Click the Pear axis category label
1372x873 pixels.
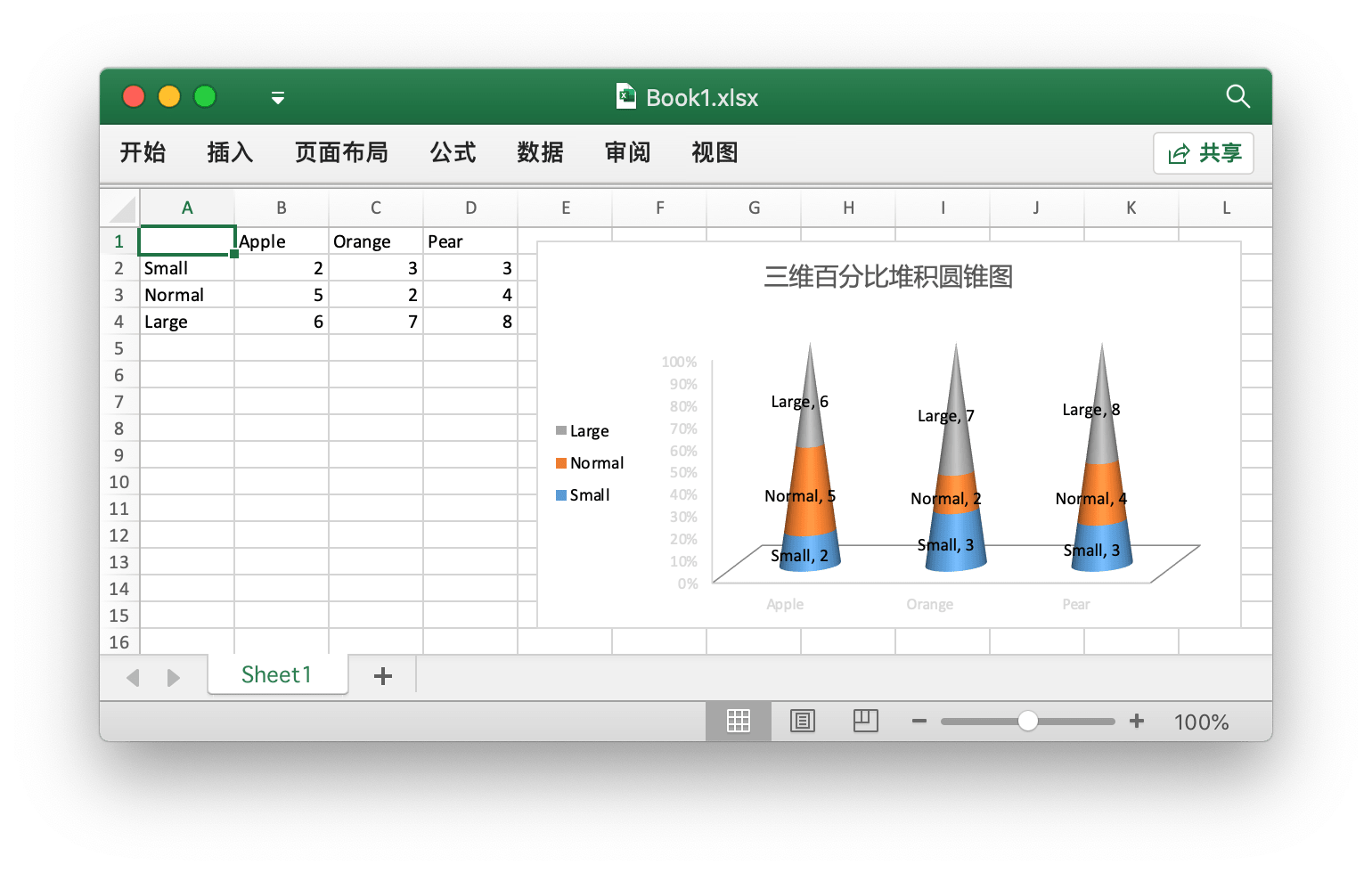[1076, 604]
